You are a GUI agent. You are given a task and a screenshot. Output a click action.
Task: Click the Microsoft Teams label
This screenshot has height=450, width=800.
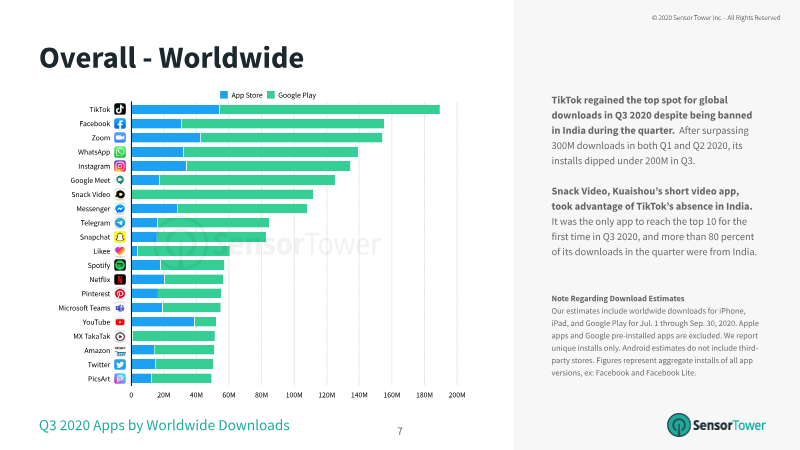coord(84,308)
